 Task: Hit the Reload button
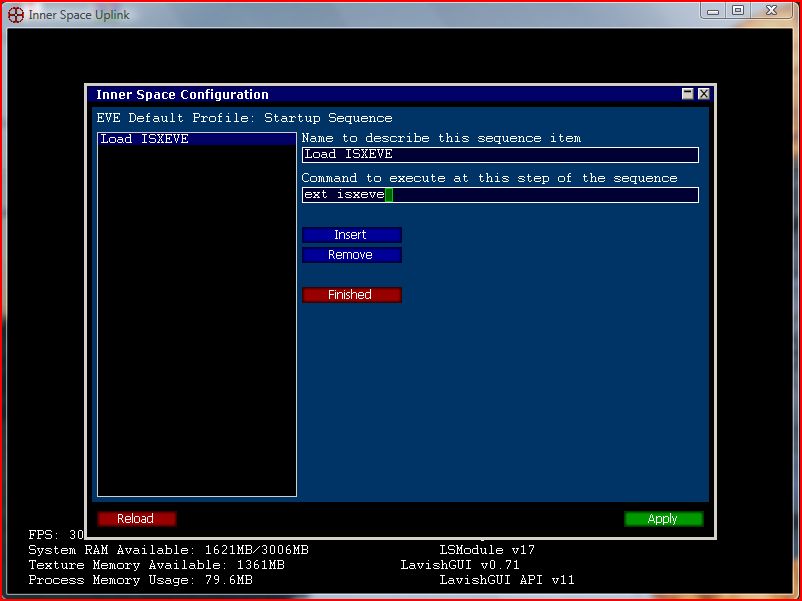136,519
